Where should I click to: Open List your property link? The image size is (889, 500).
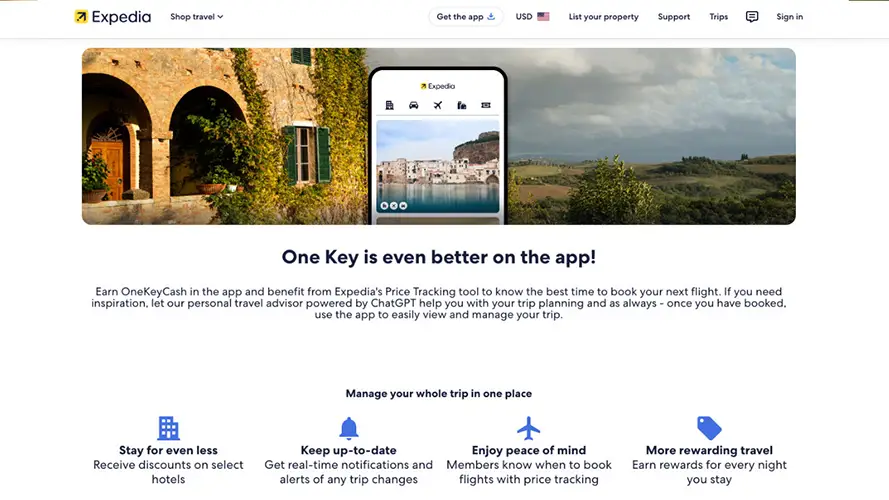click(603, 17)
